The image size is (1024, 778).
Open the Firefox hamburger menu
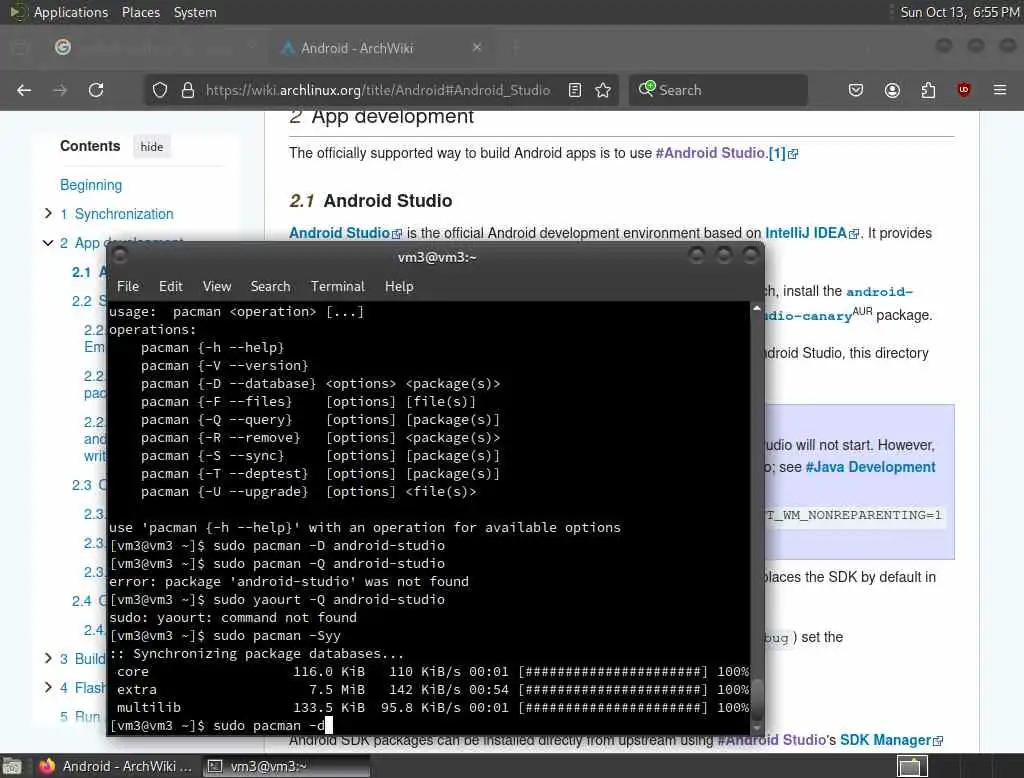(1000, 90)
